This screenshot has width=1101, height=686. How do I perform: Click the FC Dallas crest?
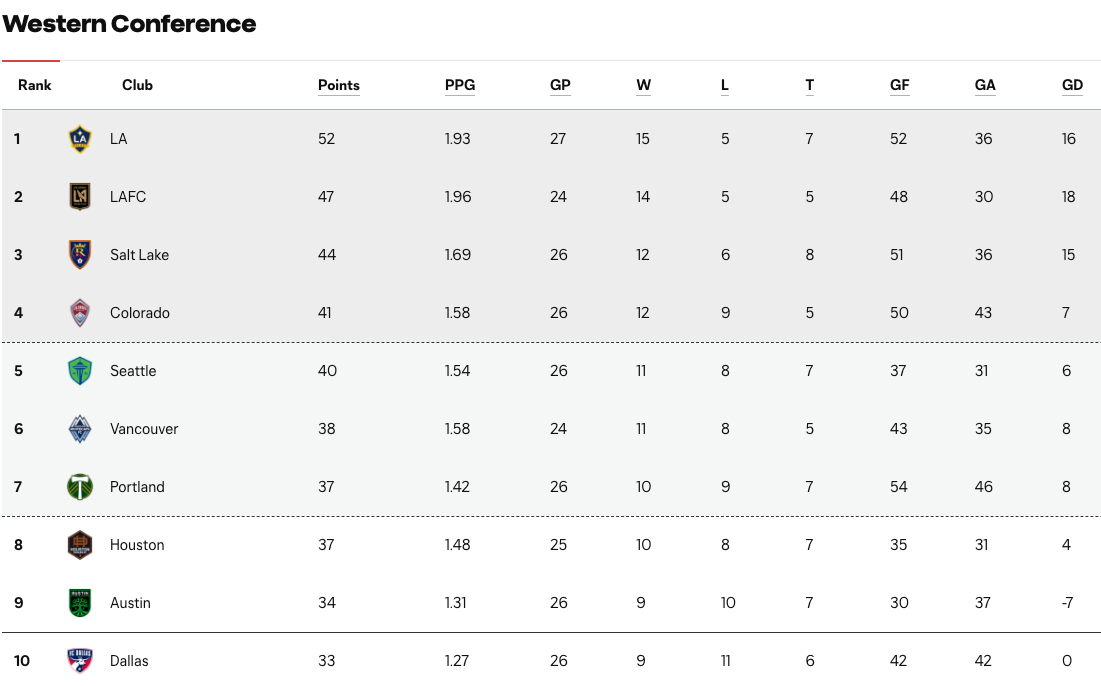(x=80, y=661)
